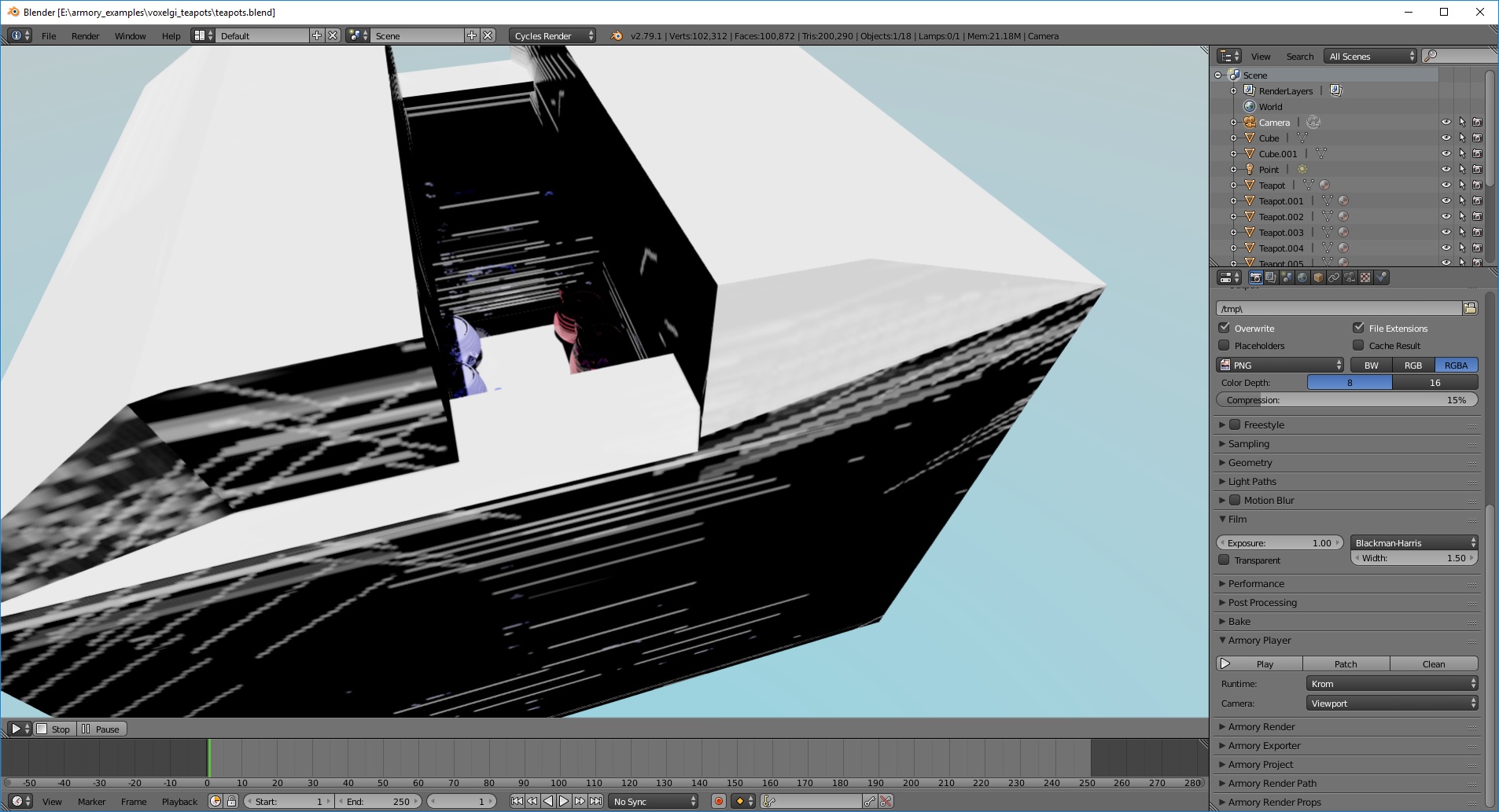
Task: Open the timeline Marker menu
Action: (x=91, y=801)
